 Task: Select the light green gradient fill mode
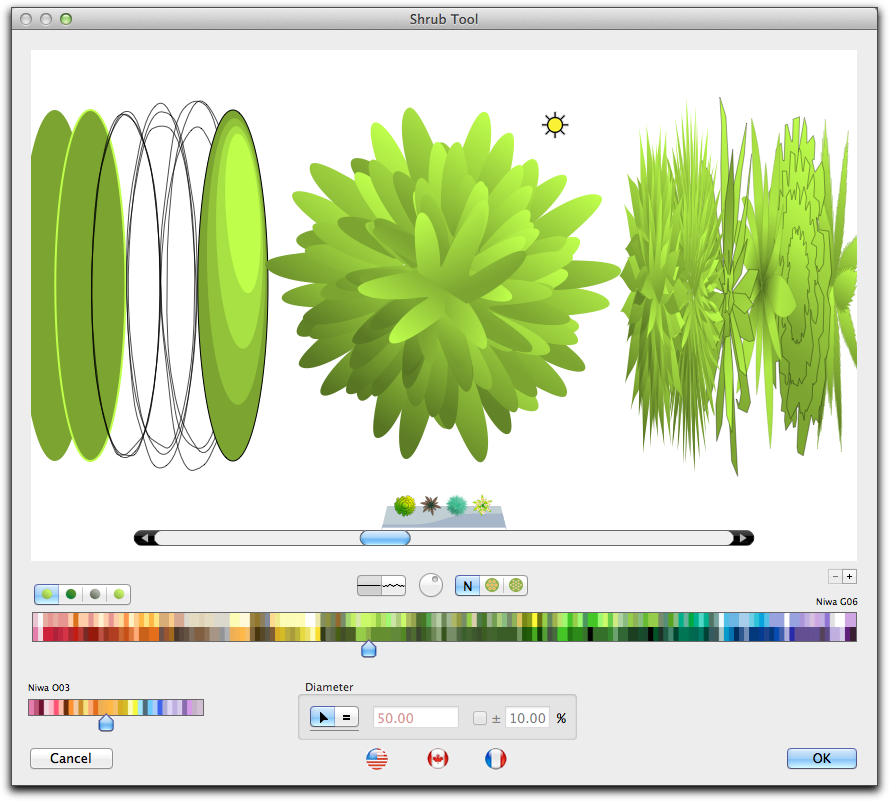47,594
